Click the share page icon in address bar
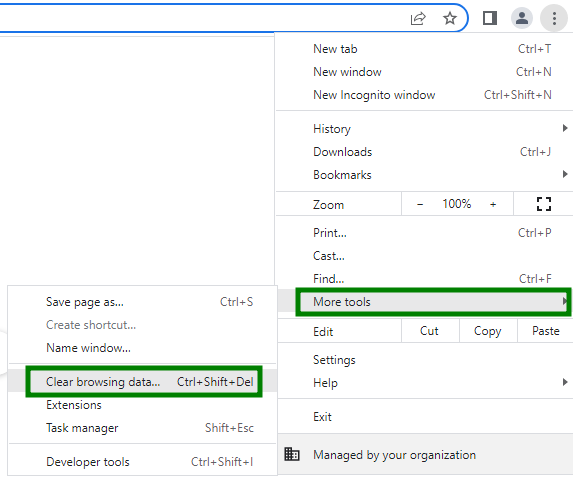The width and height of the screenshot is (573, 488). pyautogui.click(x=418, y=18)
